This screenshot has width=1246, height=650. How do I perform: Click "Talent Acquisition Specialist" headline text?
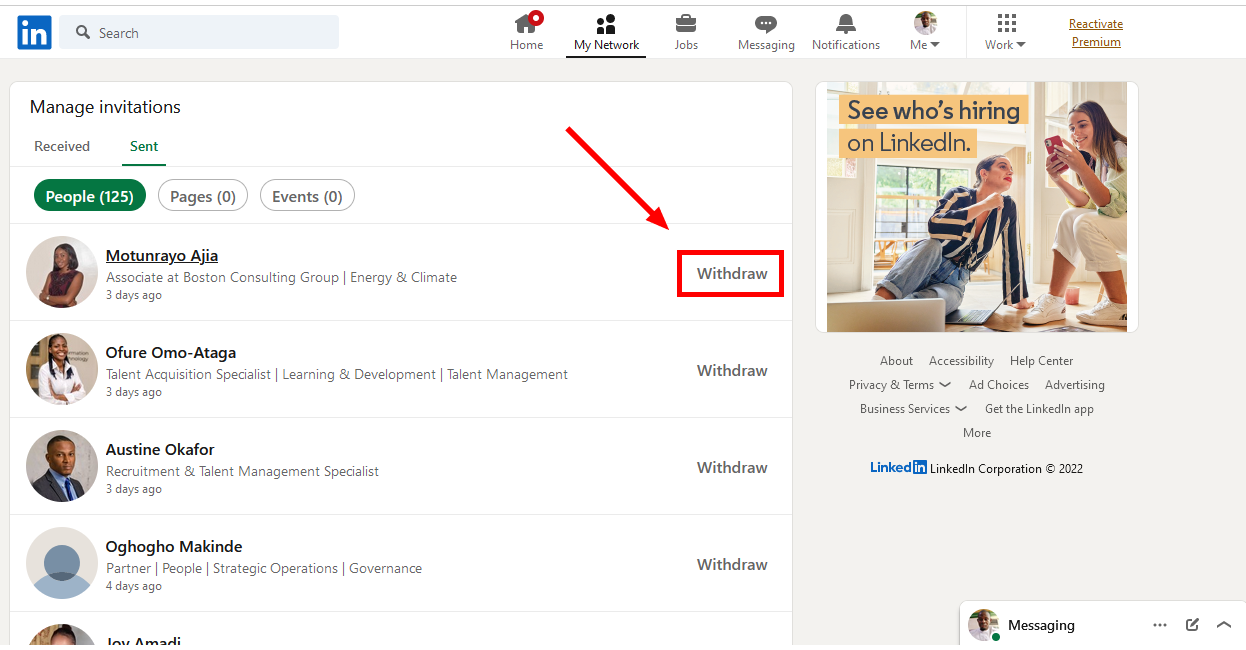[188, 375]
